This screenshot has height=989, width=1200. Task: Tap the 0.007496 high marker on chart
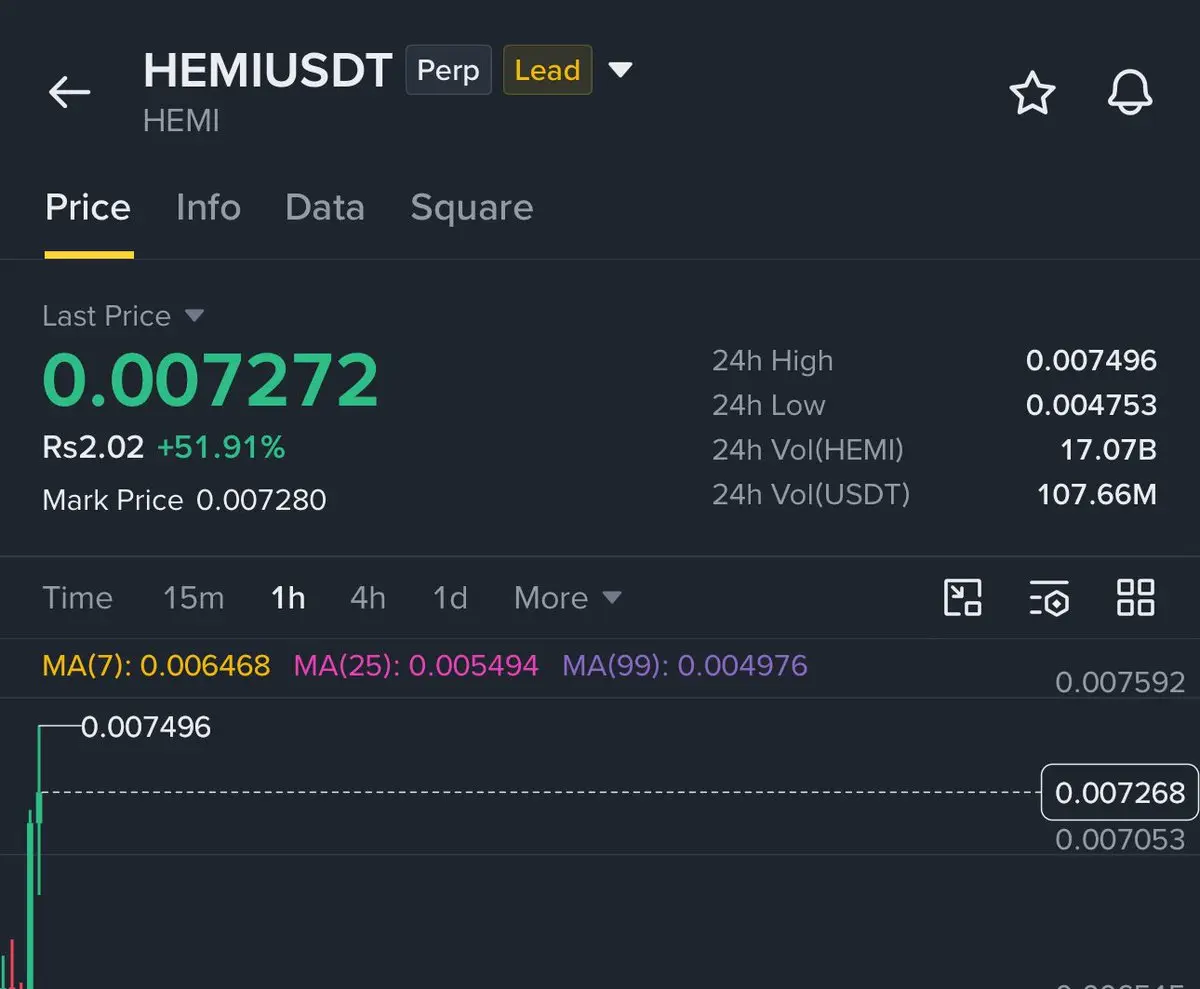[146, 727]
